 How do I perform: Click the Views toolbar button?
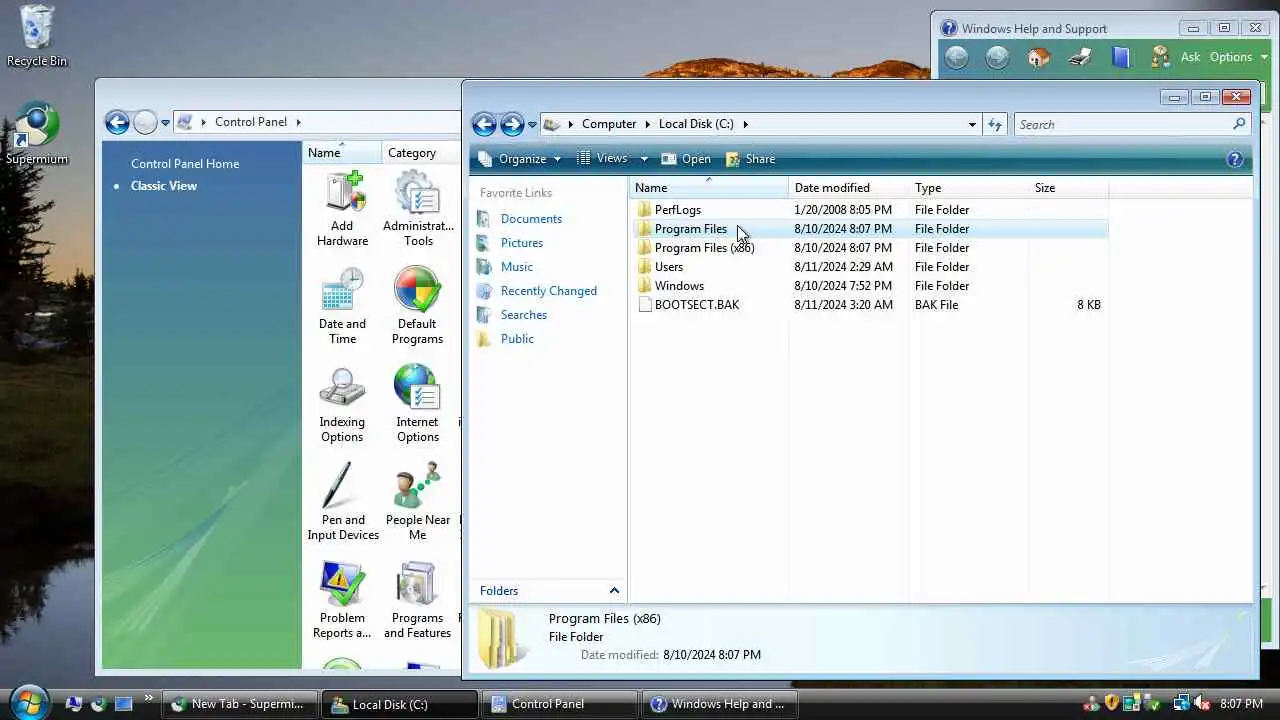pyautogui.click(x=602, y=159)
